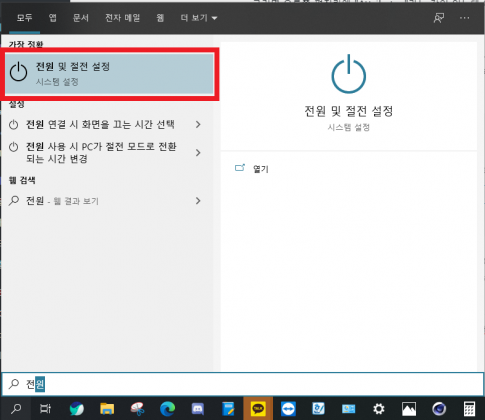Click 열기 in the preview pane

point(261,169)
